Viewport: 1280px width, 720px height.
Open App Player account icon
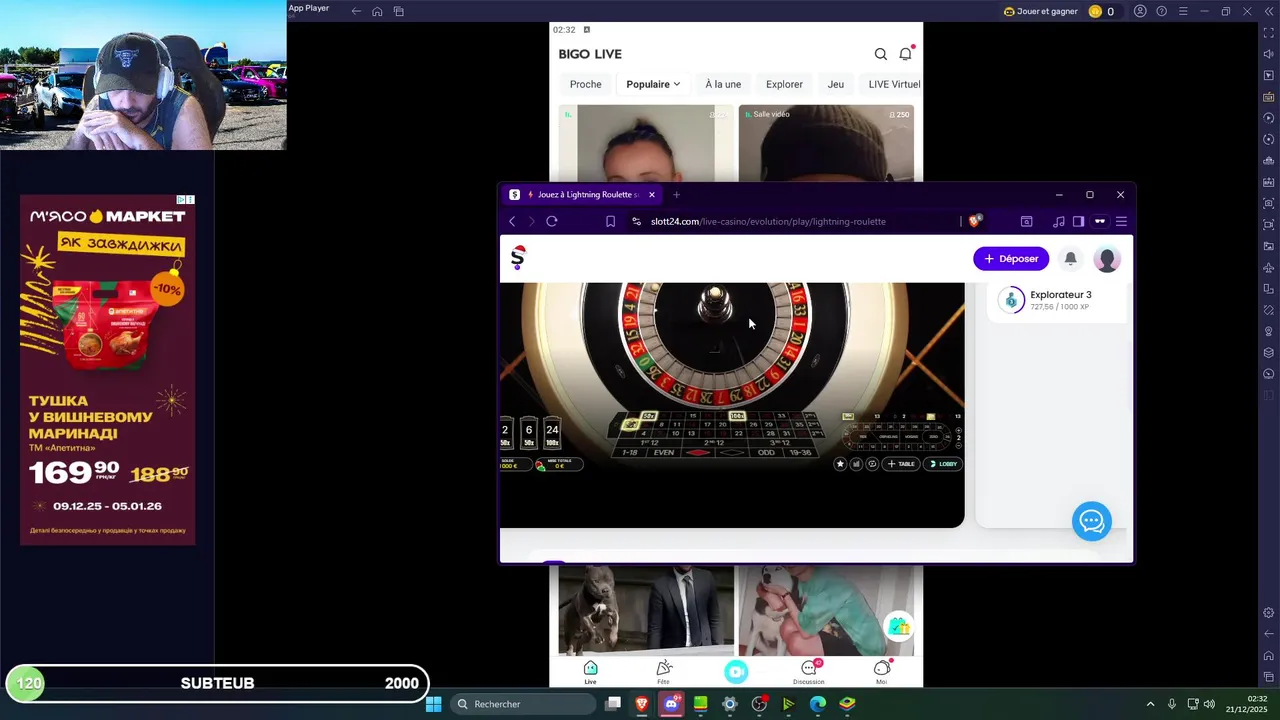(x=1140, y=11)
